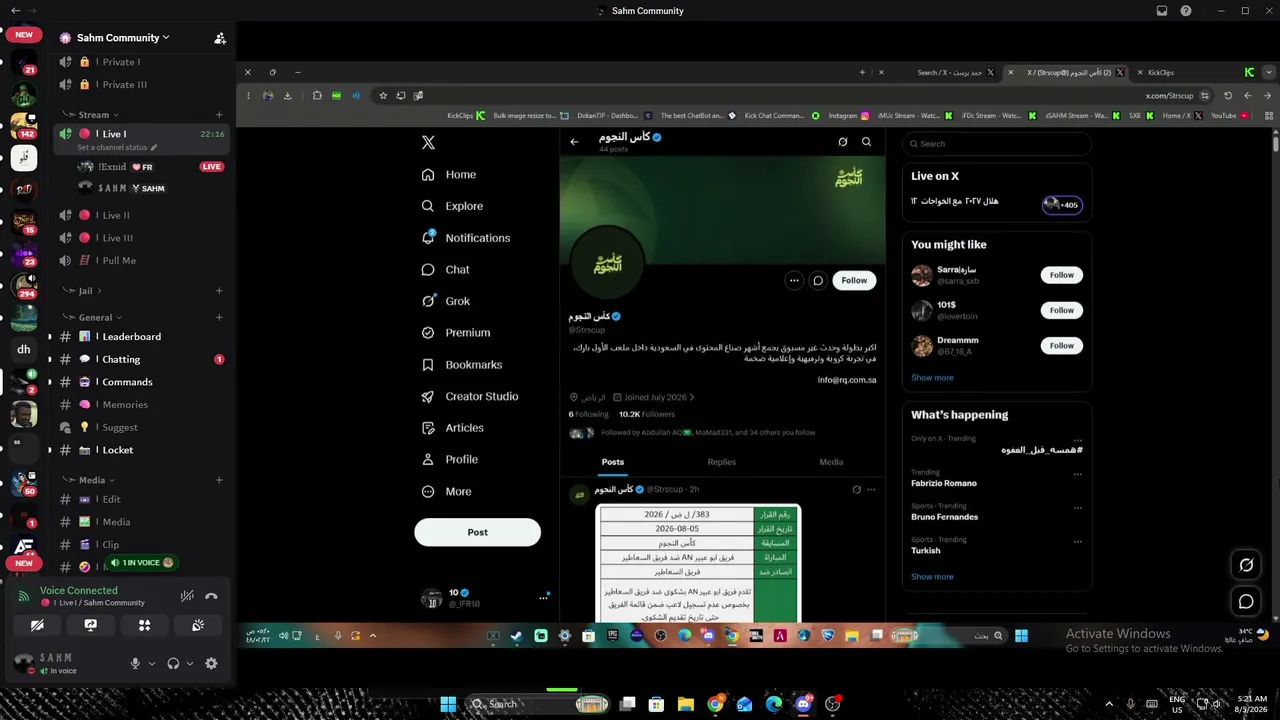Open microphone input options arrow
This screenshot has height=720, width=1280.
point(152,663)
